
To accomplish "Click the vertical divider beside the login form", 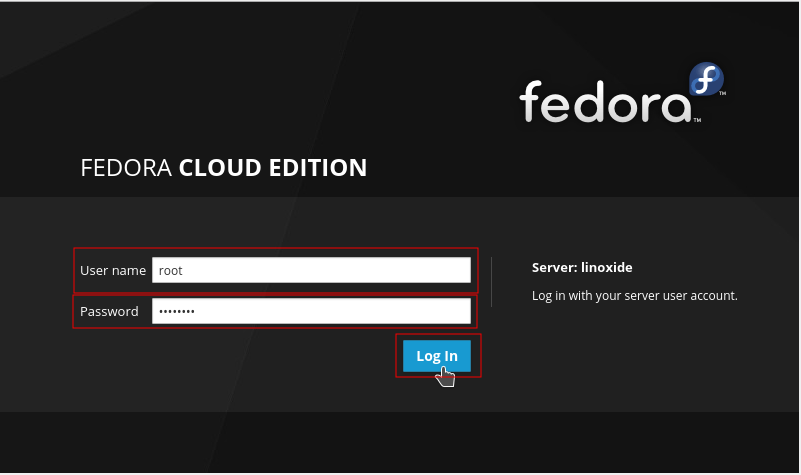I will [x=491, y=281].
